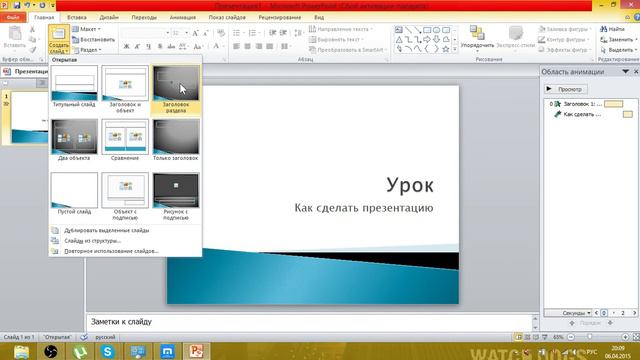Choose Дублировать выделенные слайды
The image size is (640, 360).
coord(106,231)
